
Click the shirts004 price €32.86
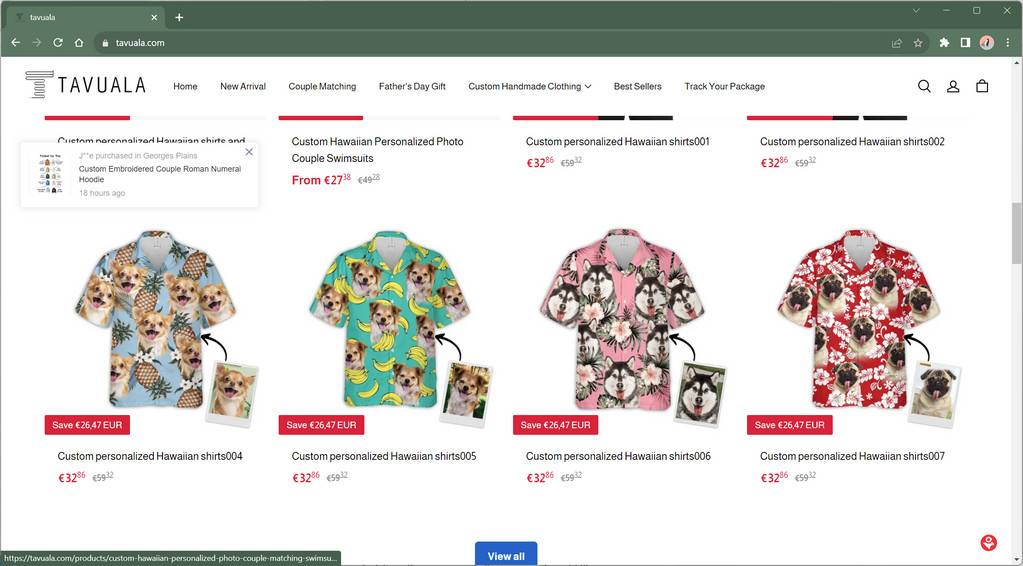click(x=72, y=477)
